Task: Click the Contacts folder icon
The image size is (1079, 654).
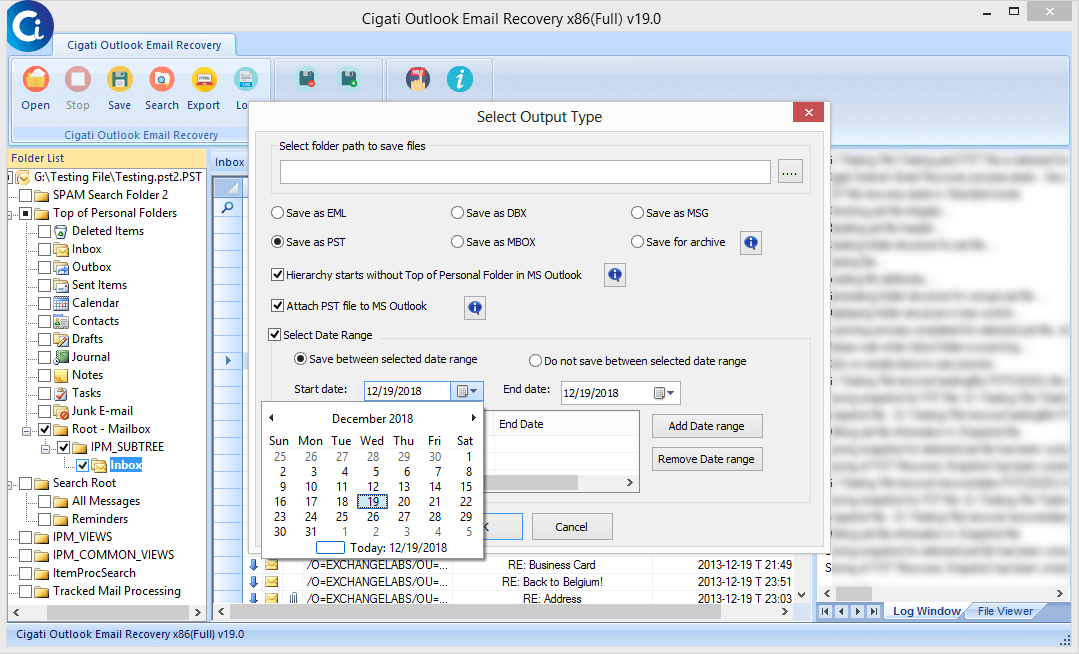Action: 61,321
